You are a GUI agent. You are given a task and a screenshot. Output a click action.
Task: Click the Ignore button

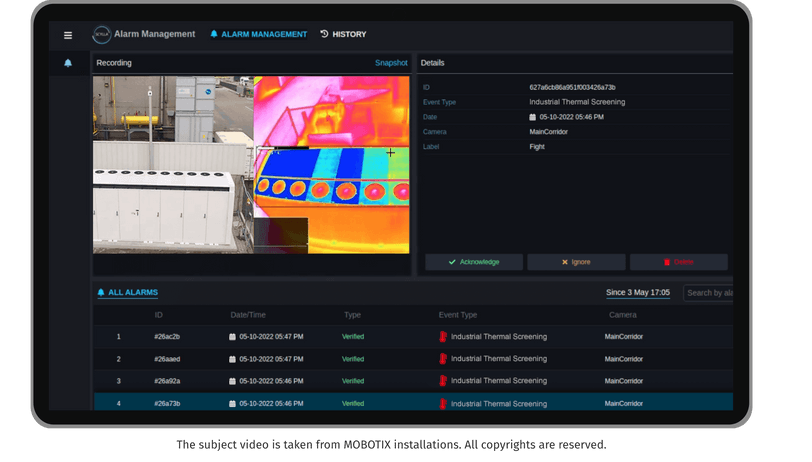[576, 262]
